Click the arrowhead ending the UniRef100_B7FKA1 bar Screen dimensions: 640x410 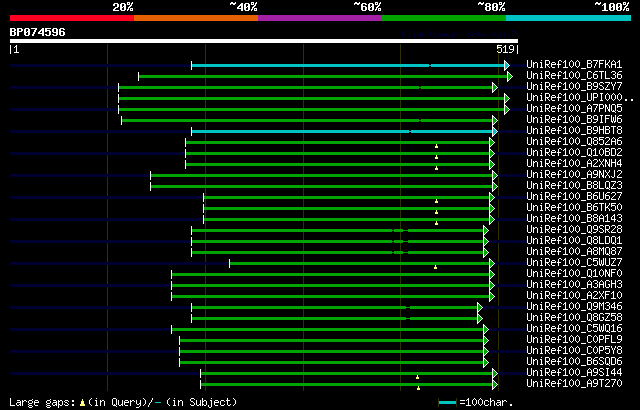pyautogui.click(x=507, y=65)
